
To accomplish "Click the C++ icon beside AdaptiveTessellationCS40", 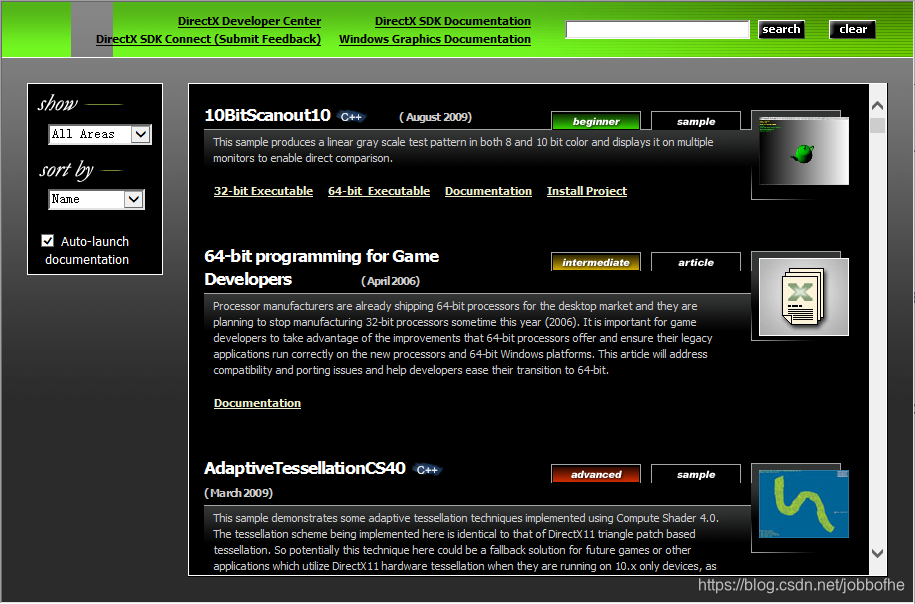I will (427, 470).
